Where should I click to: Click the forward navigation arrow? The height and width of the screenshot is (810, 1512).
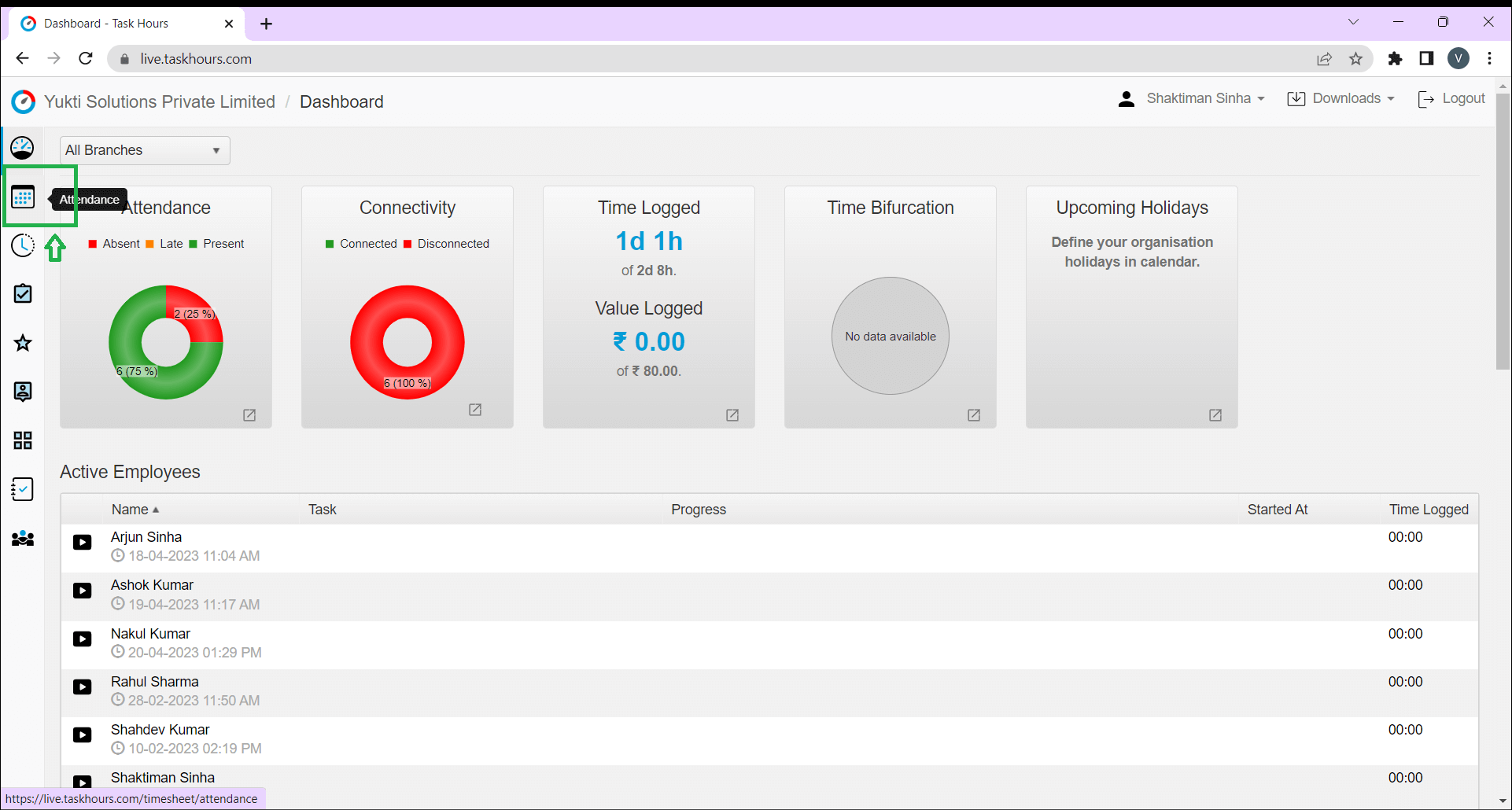53,58
